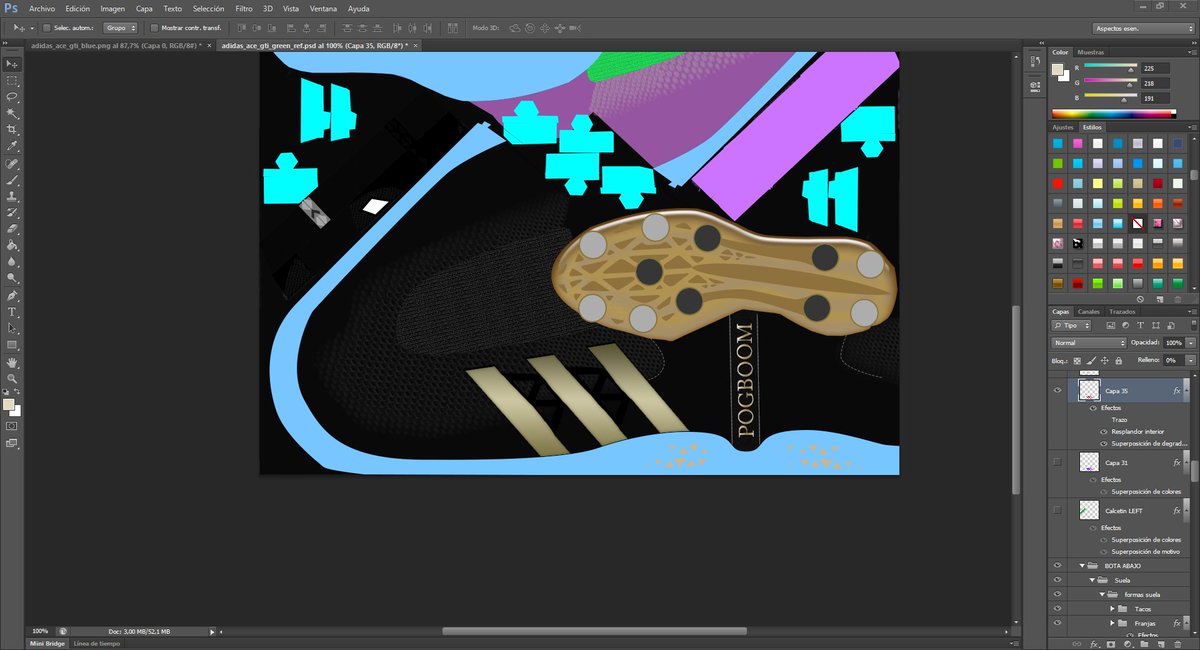
Task: Select the Rectangle shape tool
Action: point(12,345)
